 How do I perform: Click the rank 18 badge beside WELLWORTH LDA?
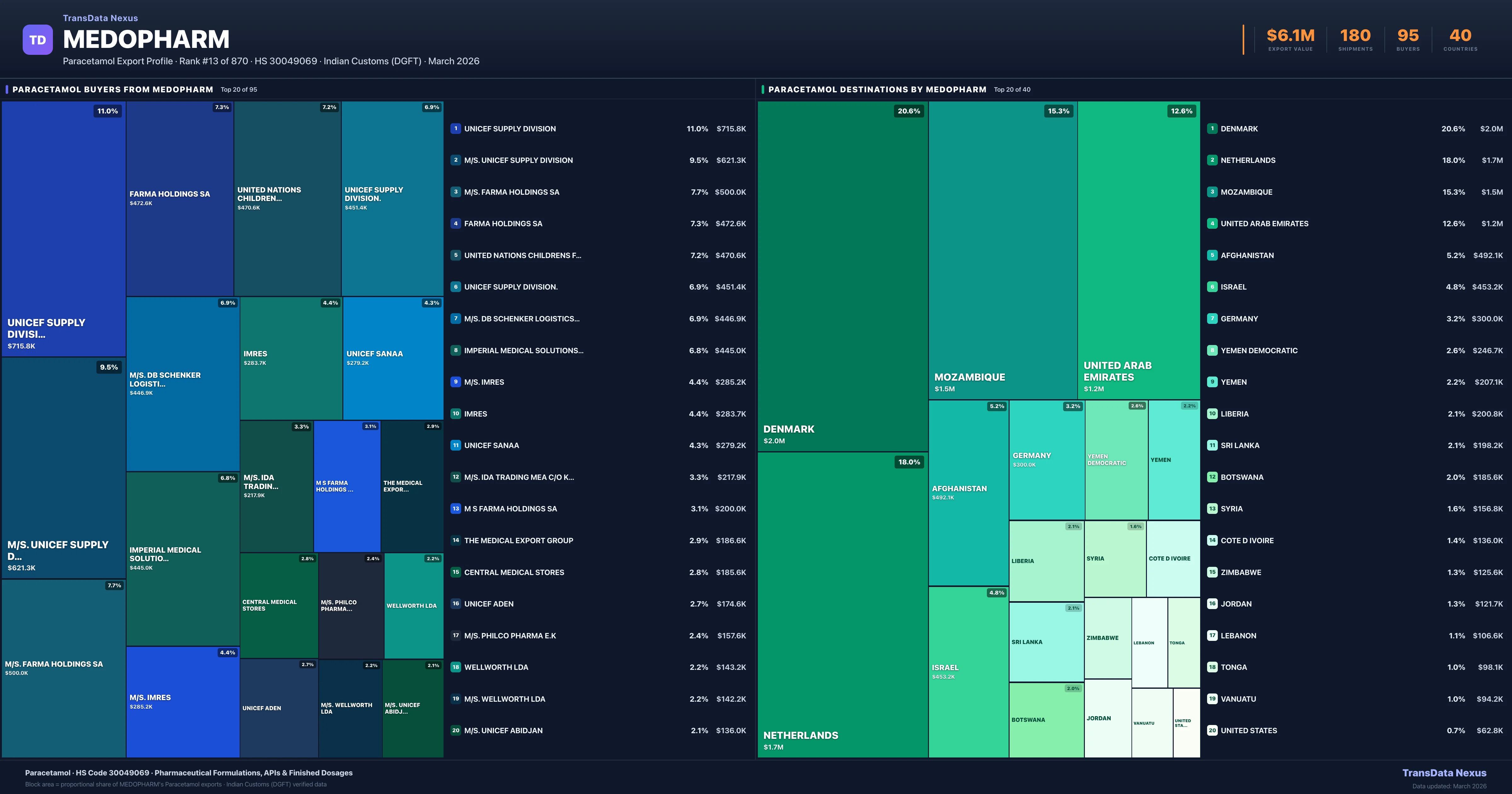click(x=455, y=667)
